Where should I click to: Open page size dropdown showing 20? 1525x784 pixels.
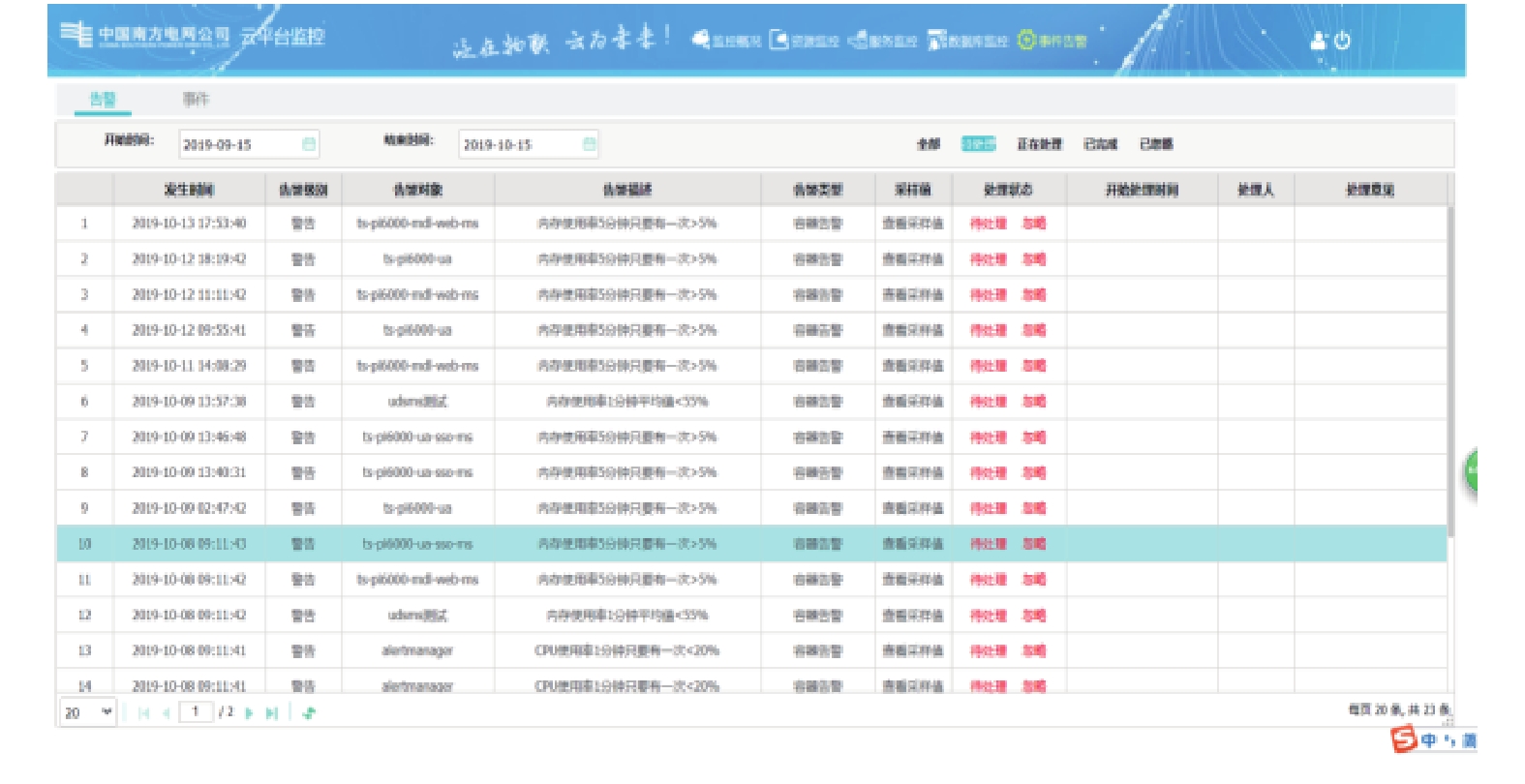88,712
